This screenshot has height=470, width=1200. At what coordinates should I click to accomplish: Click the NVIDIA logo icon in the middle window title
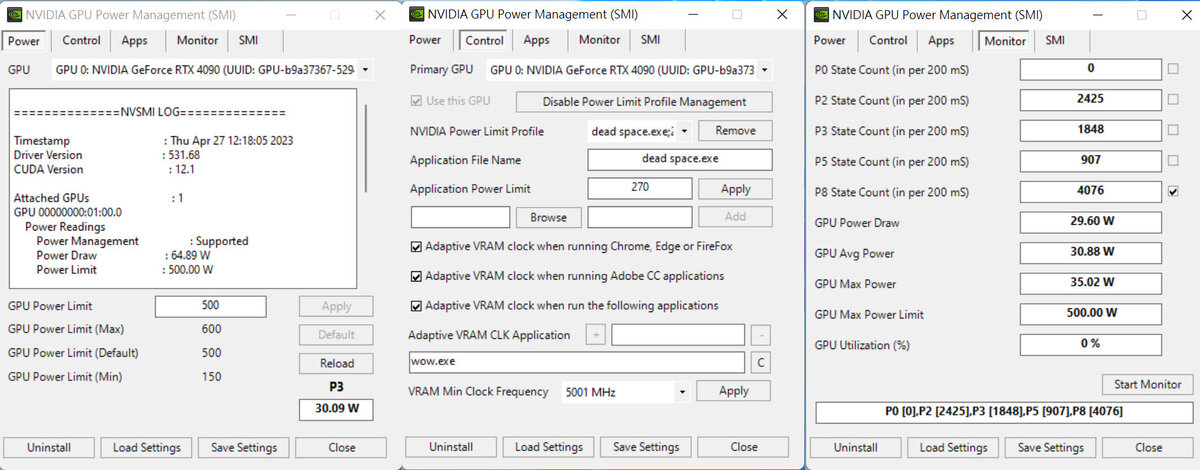(415, 14)
